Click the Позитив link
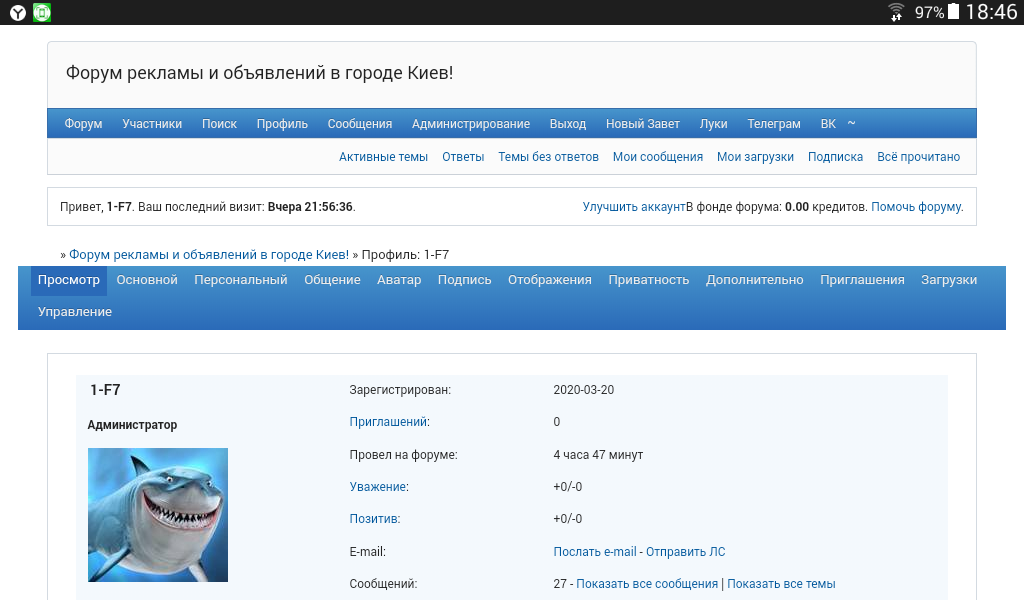 tap(374, 519)
